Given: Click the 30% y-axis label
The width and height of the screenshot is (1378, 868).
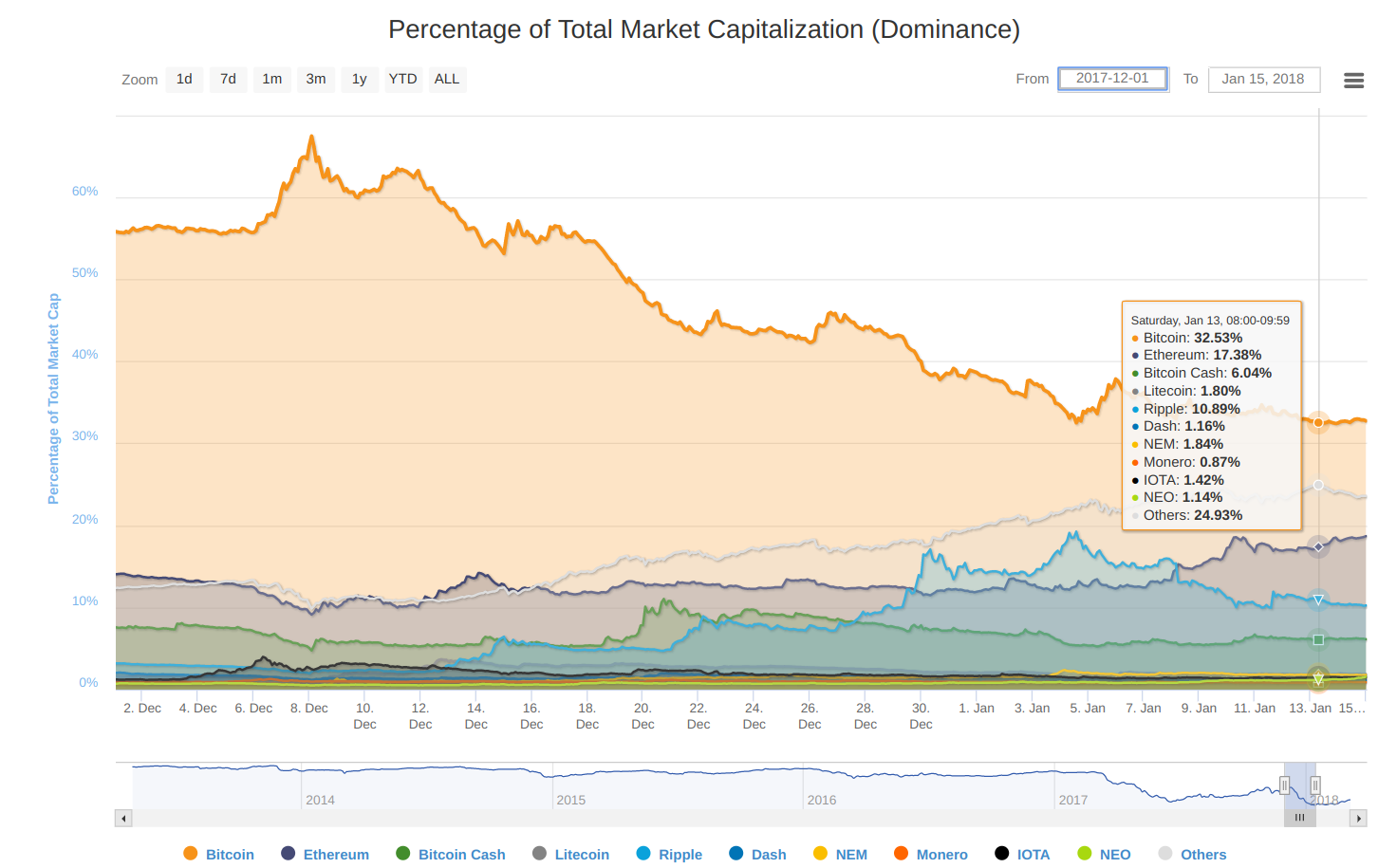Looking at the screenshot, I should (85, 436).
